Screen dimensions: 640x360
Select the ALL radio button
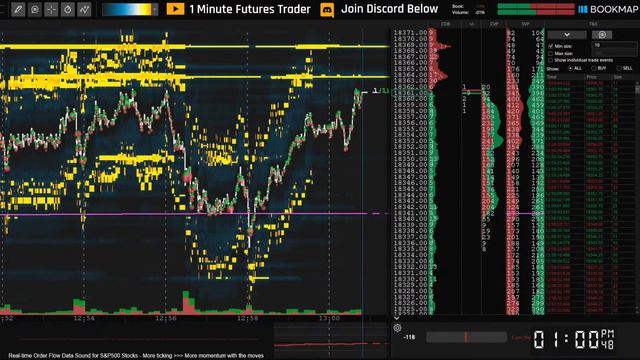pos(570,68)
